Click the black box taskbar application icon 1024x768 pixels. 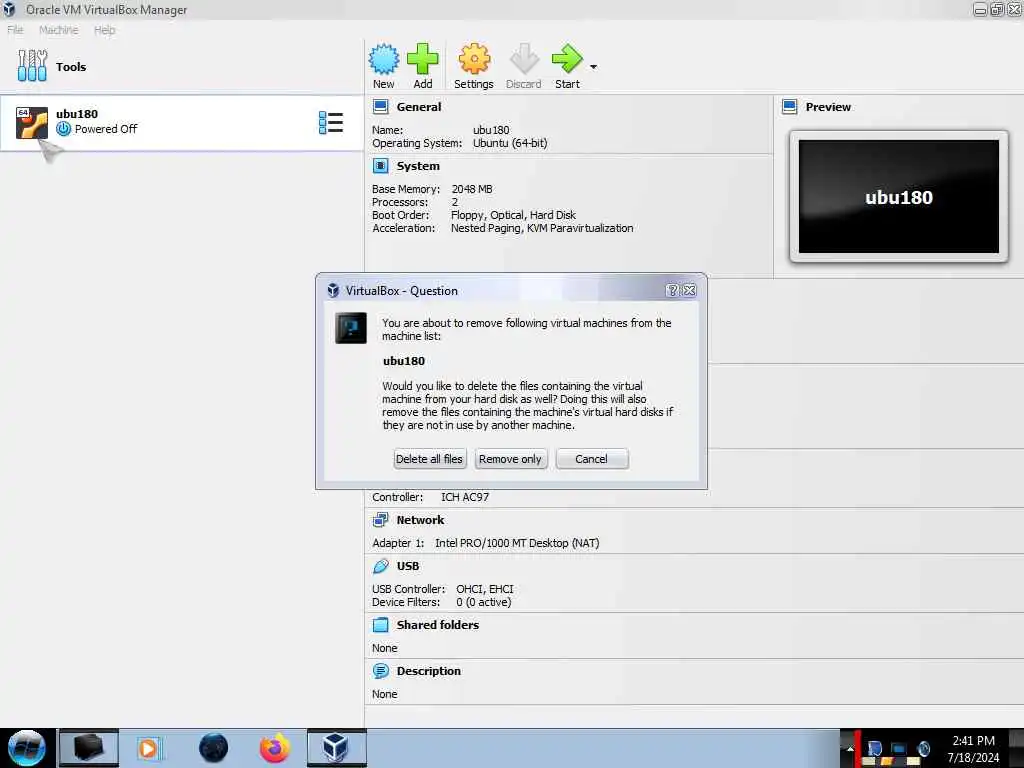pos(89,748)
